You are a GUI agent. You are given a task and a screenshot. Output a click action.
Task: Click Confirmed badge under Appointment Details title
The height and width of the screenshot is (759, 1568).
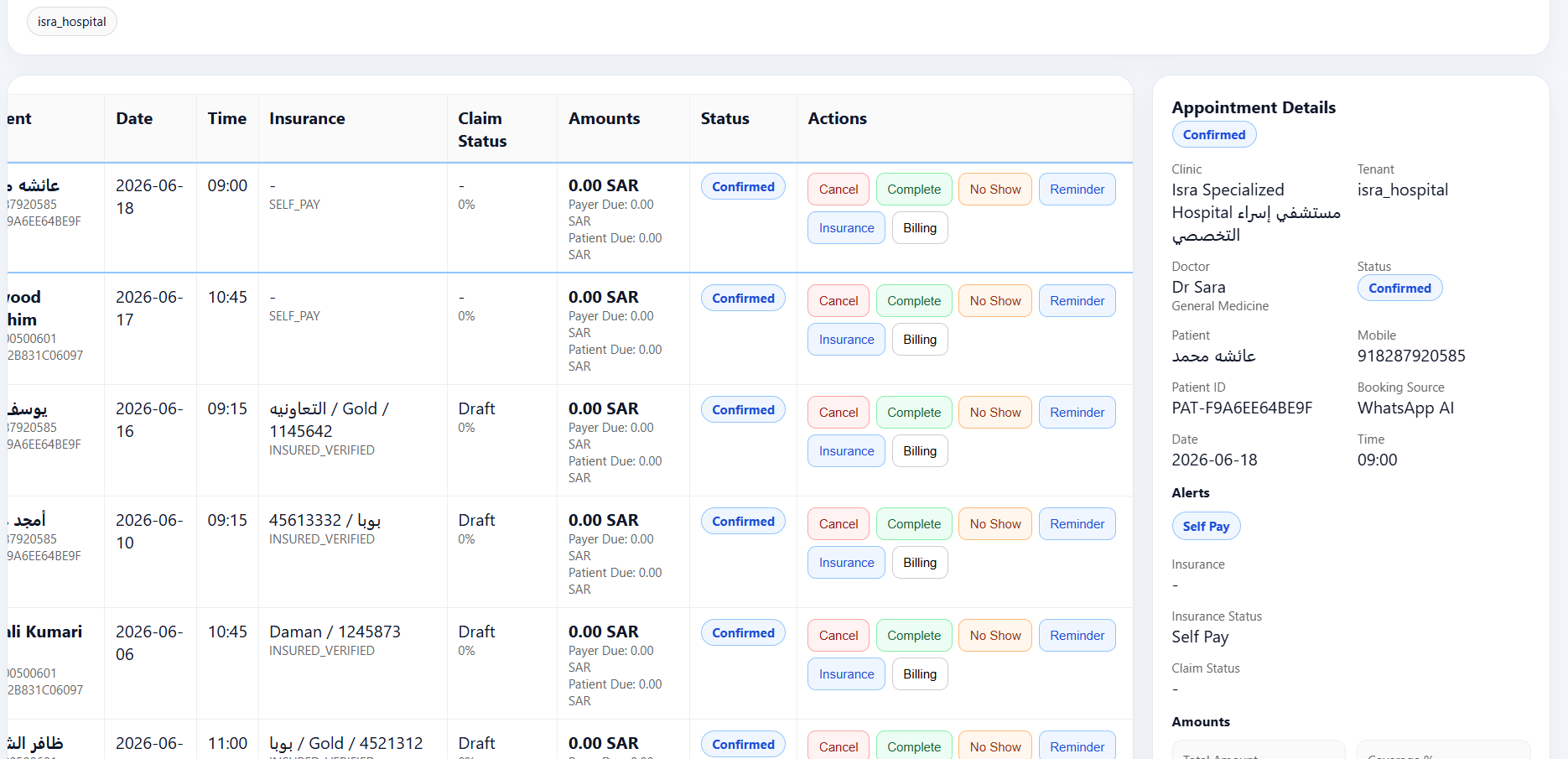tap(1214, 135)
